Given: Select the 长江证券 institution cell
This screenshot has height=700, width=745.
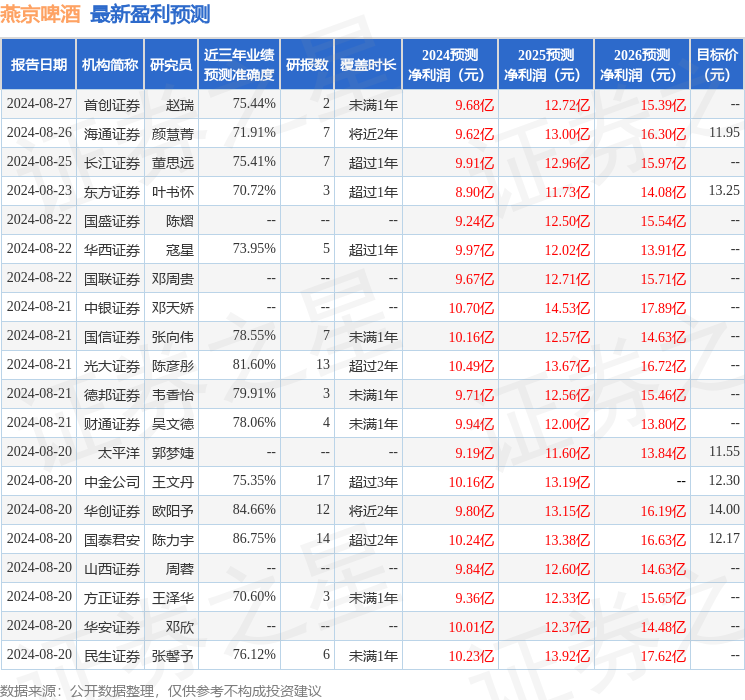Looking at the screenshot, I should (x=112, y=163).
